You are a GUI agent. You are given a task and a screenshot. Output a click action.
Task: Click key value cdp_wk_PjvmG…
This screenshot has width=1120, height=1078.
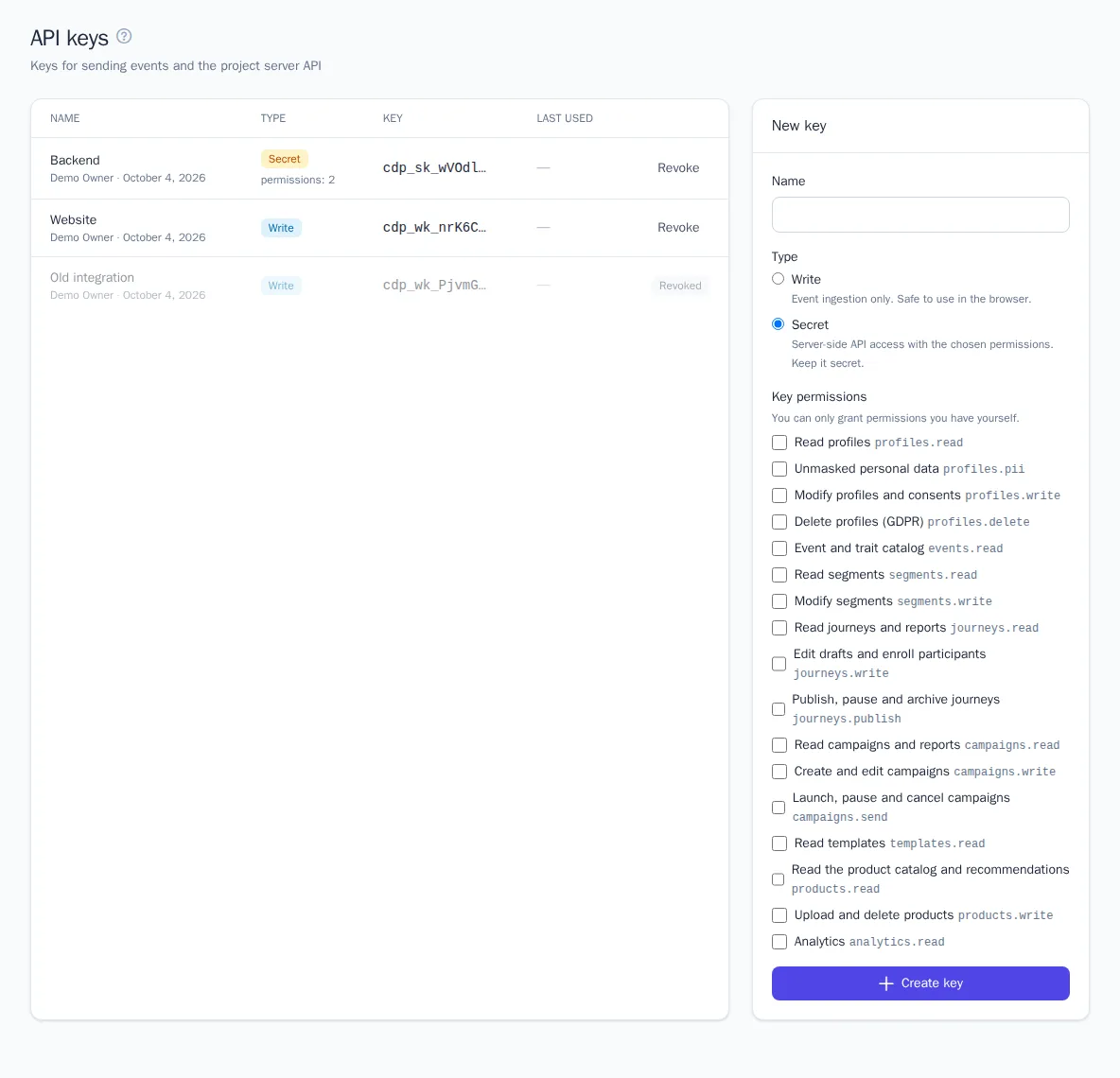[x=434, y=285]
